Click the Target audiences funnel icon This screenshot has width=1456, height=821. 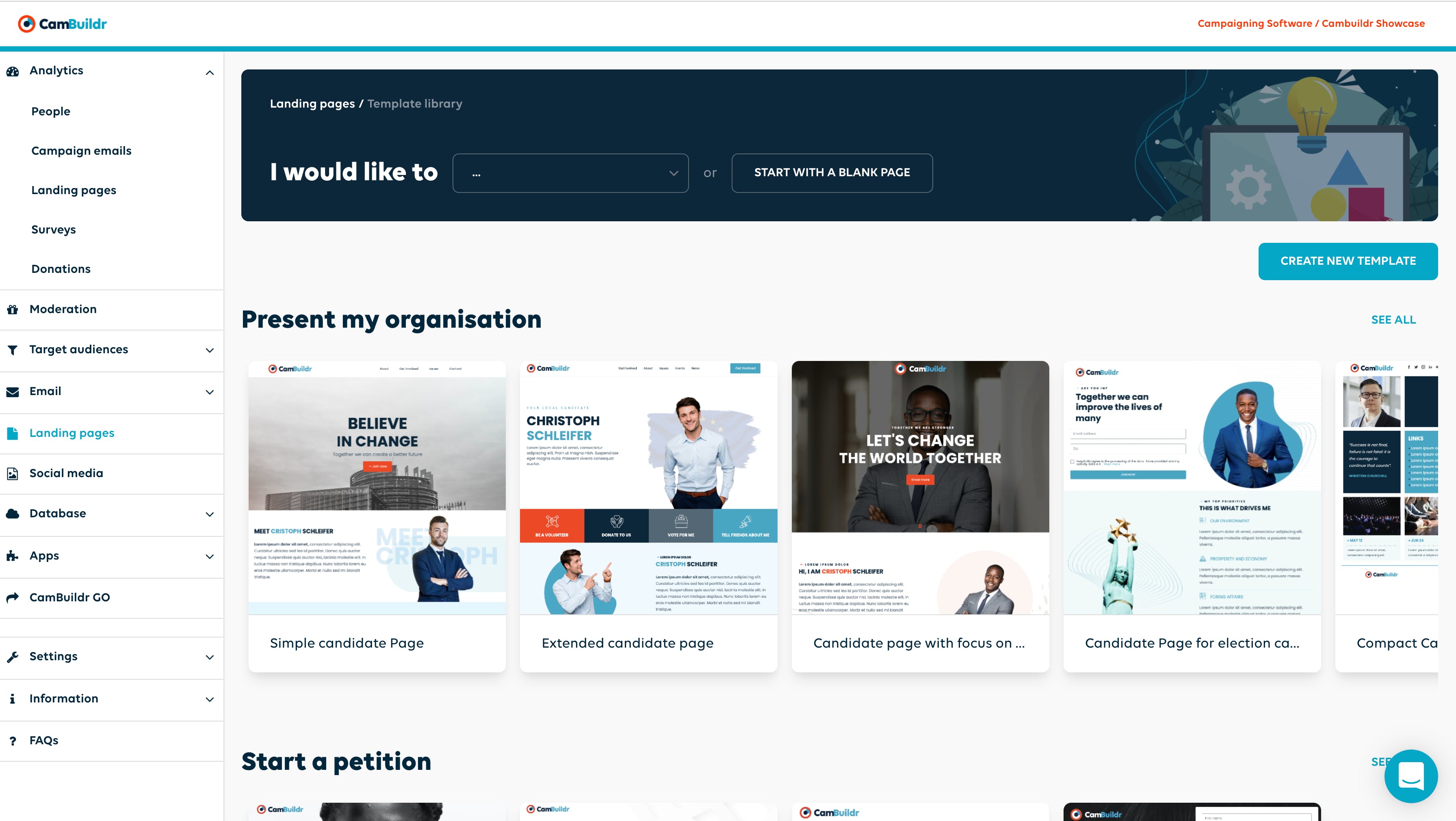(13, 350)
